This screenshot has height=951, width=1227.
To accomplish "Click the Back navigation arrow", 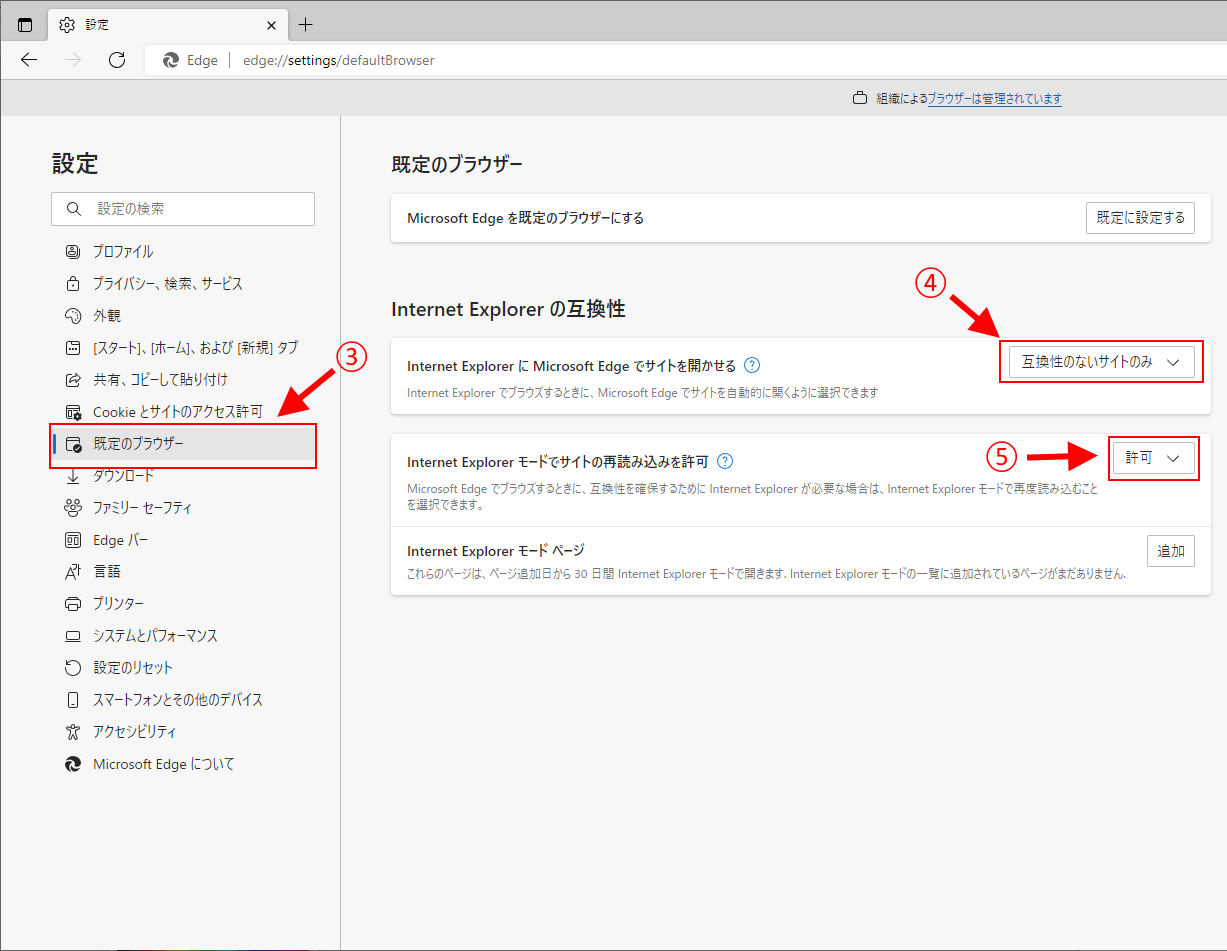I will [29, 60].
